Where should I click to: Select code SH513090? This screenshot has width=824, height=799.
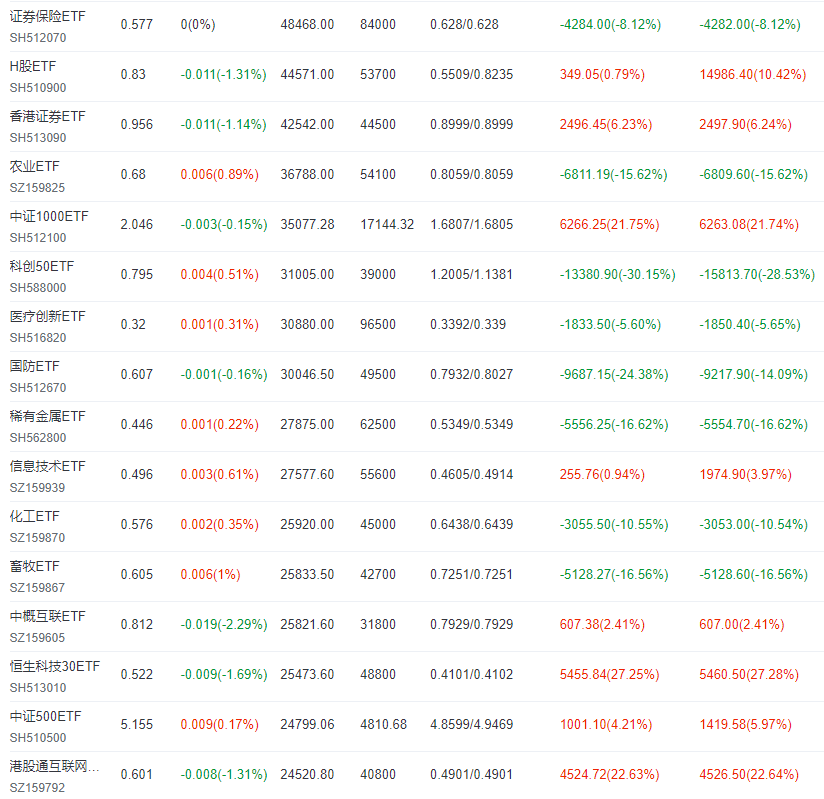(x=38, y=138)
